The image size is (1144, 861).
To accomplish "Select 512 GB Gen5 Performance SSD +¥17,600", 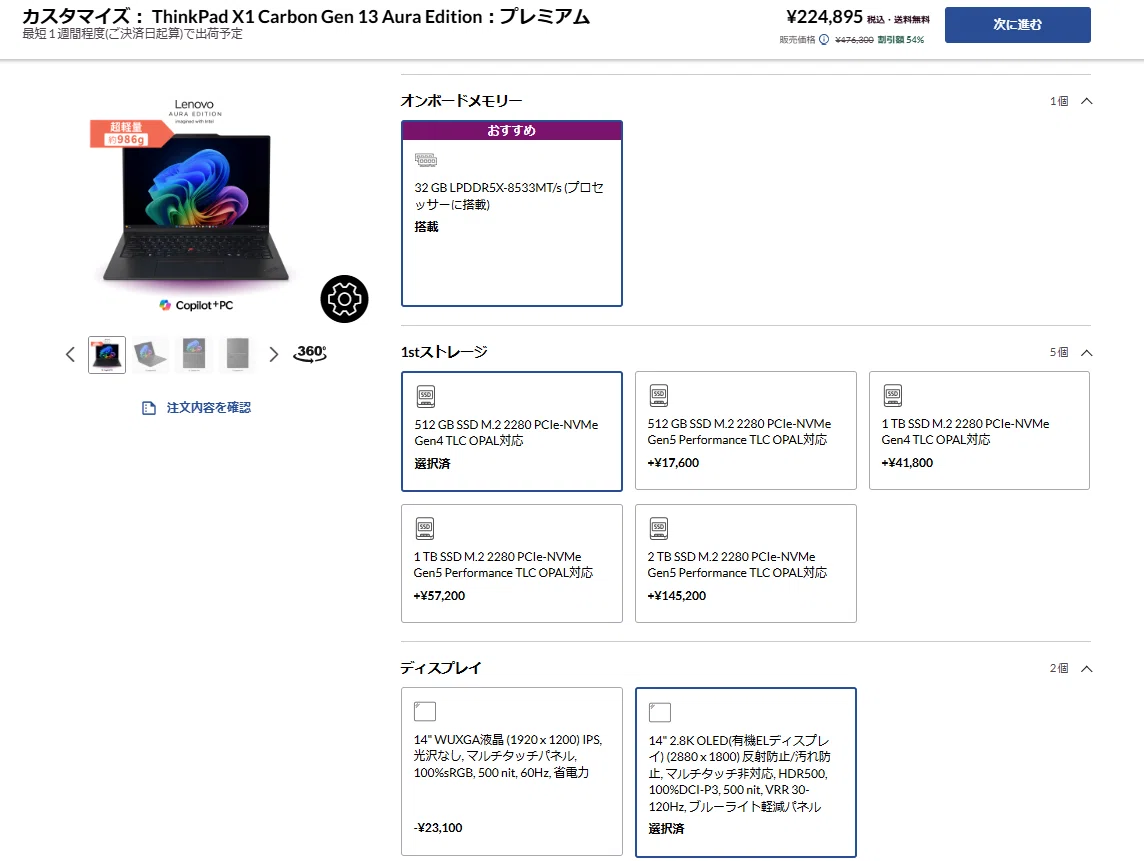I will click(746, 430).
